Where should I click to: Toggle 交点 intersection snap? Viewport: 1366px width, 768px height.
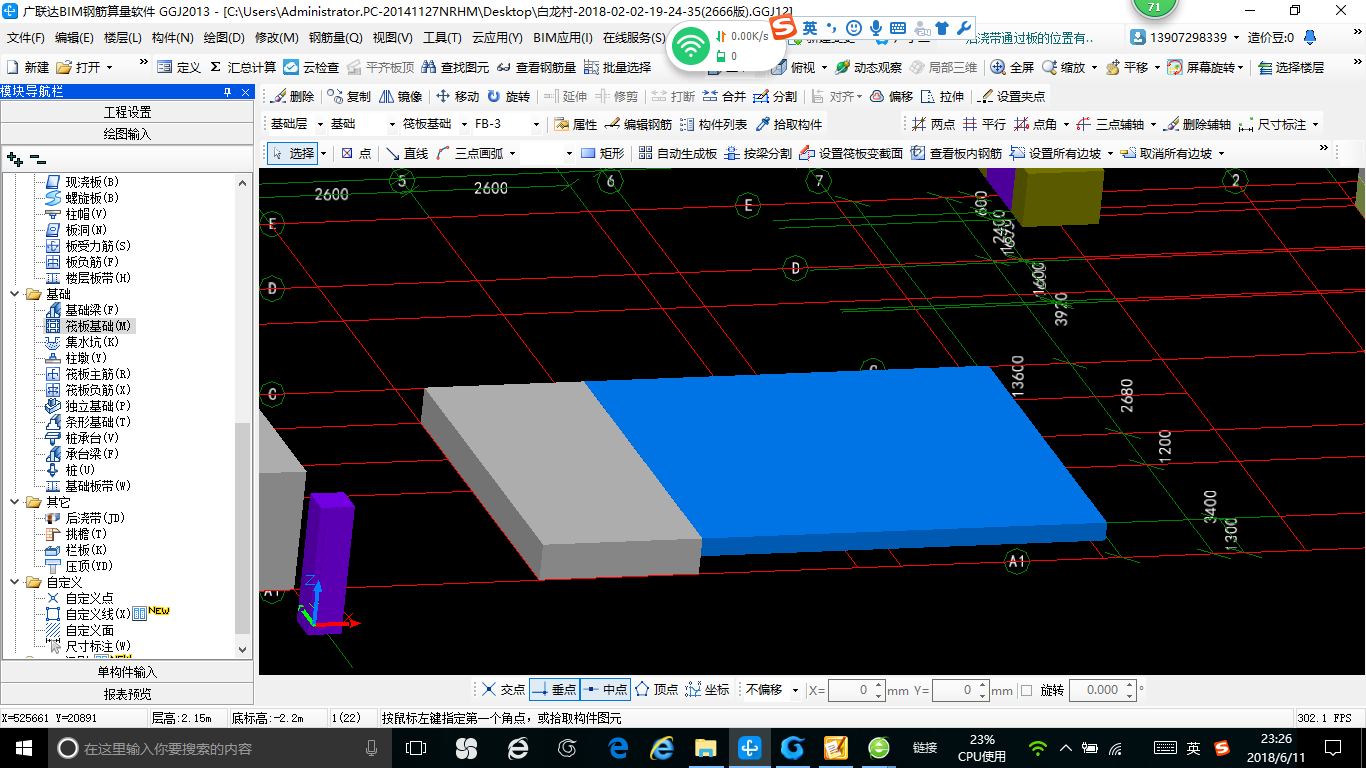503,689
